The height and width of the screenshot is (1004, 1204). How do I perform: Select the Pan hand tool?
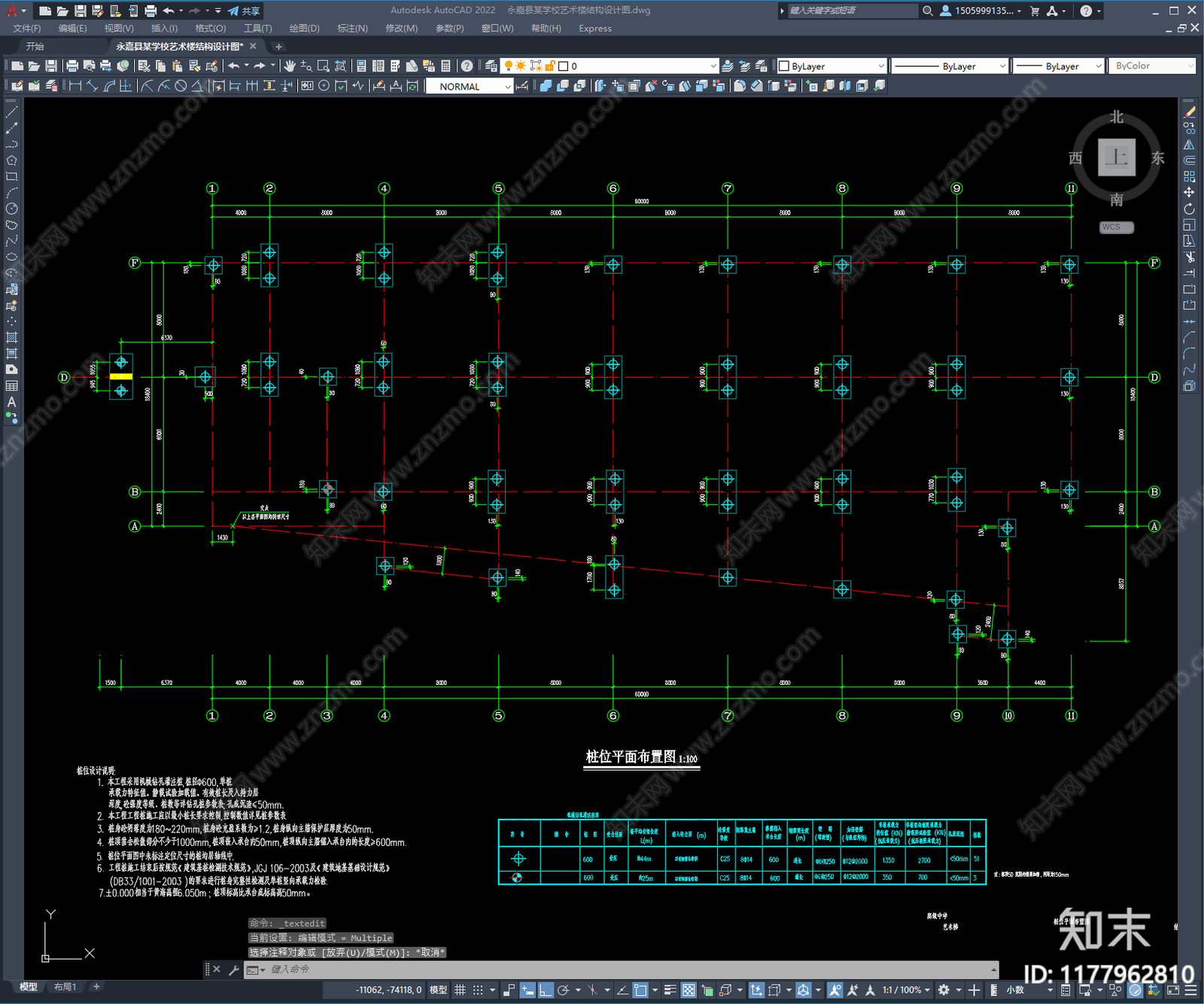290,66
